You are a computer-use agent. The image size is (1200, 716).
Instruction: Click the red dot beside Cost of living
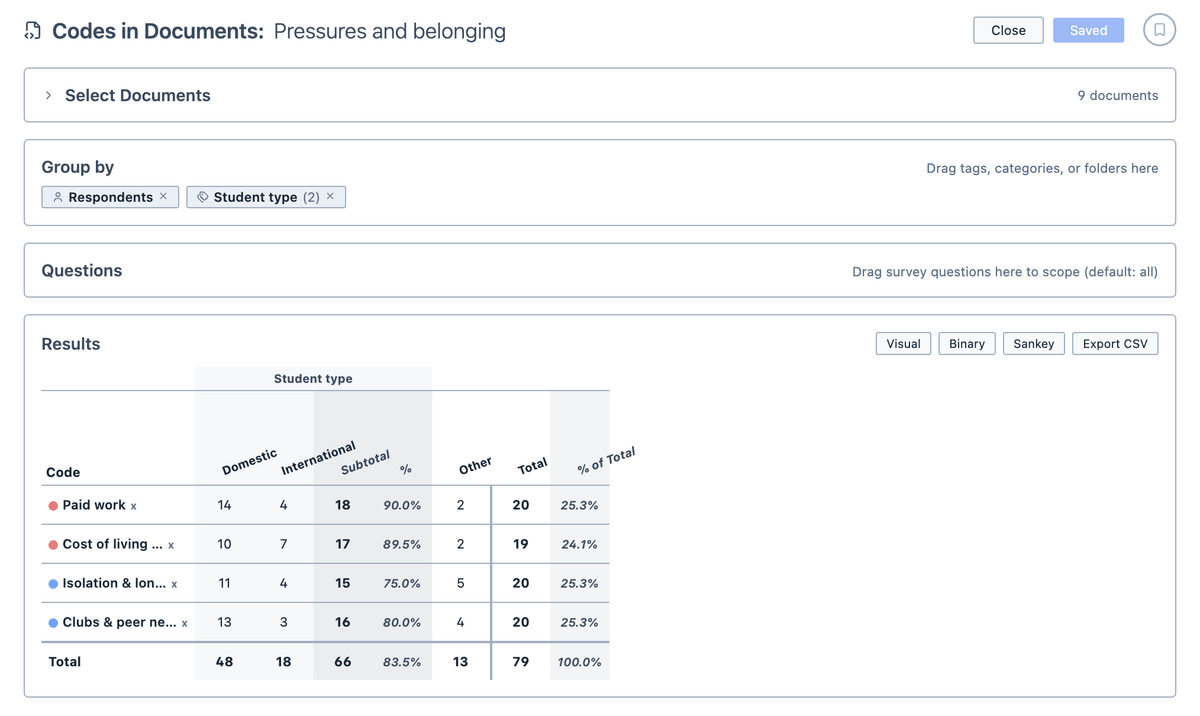53,545
